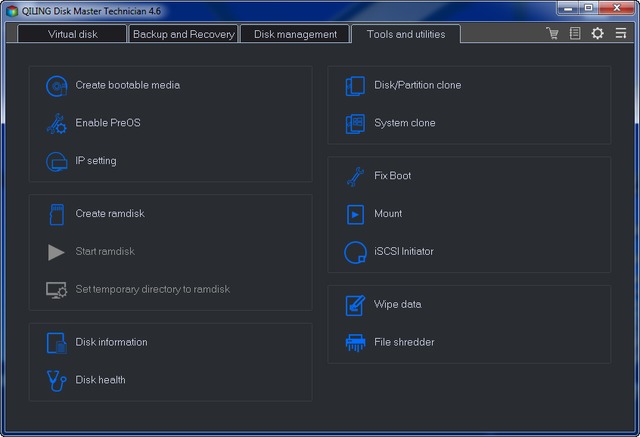Click the iSCSI Initiator icon

[x=355, y=252]
